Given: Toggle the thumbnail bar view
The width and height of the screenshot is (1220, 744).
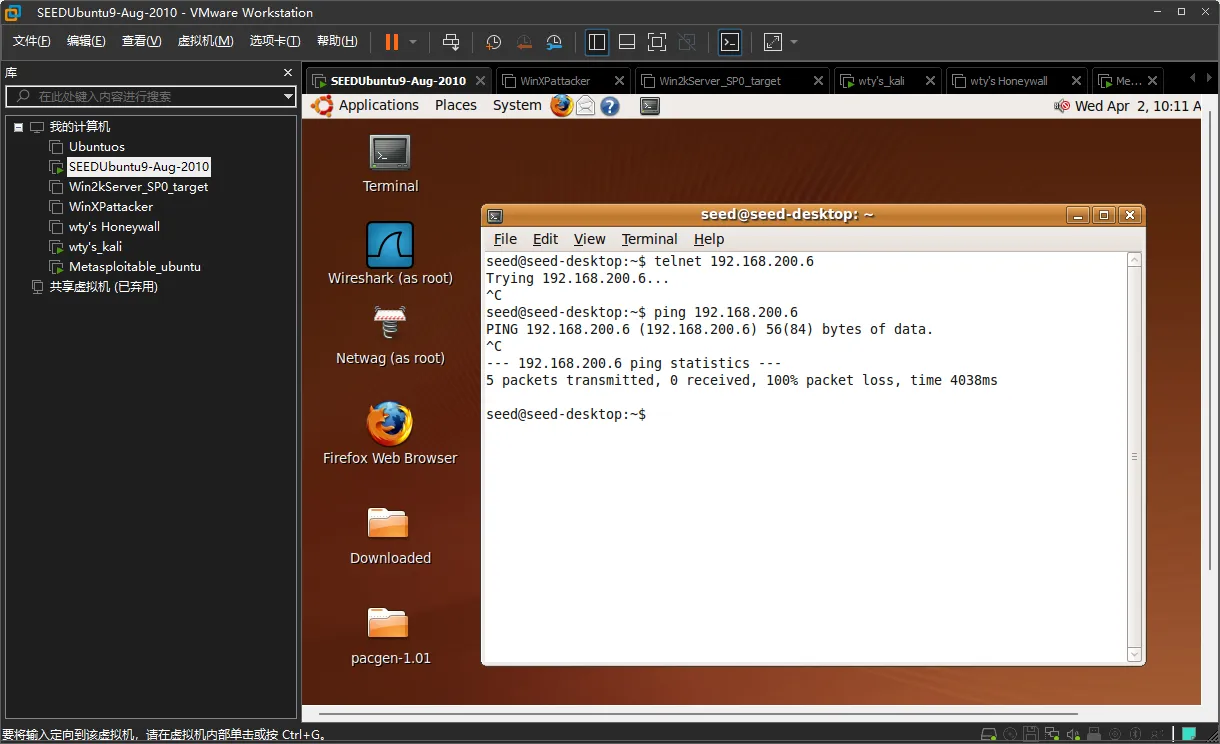Looking at the screenshot, I should (627, 42).
